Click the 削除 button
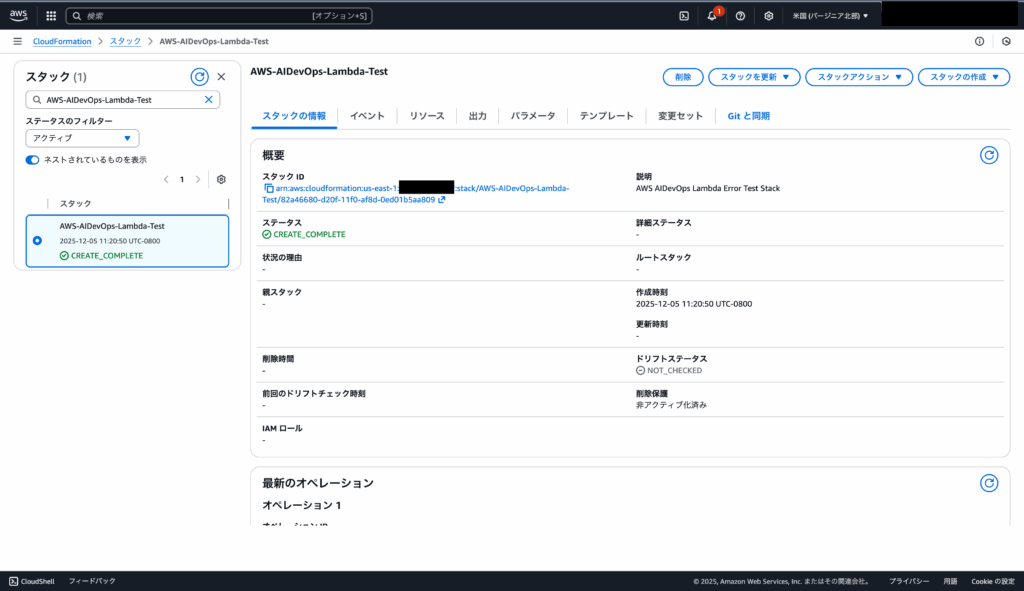1024x591 pixels. coord(682,77)
